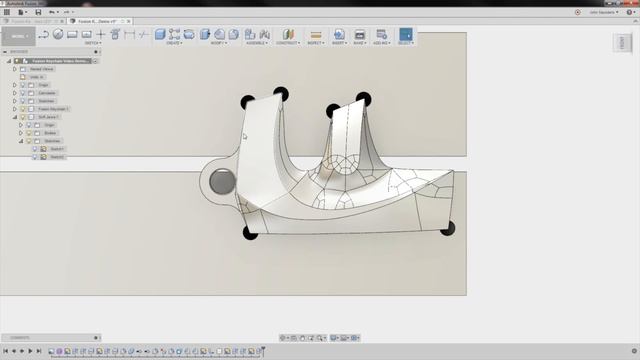This screenshot has width=640, height=360.
Task: Toggle visibility of Soft Jaws:1 component
Action: click(x=23, y=117)
